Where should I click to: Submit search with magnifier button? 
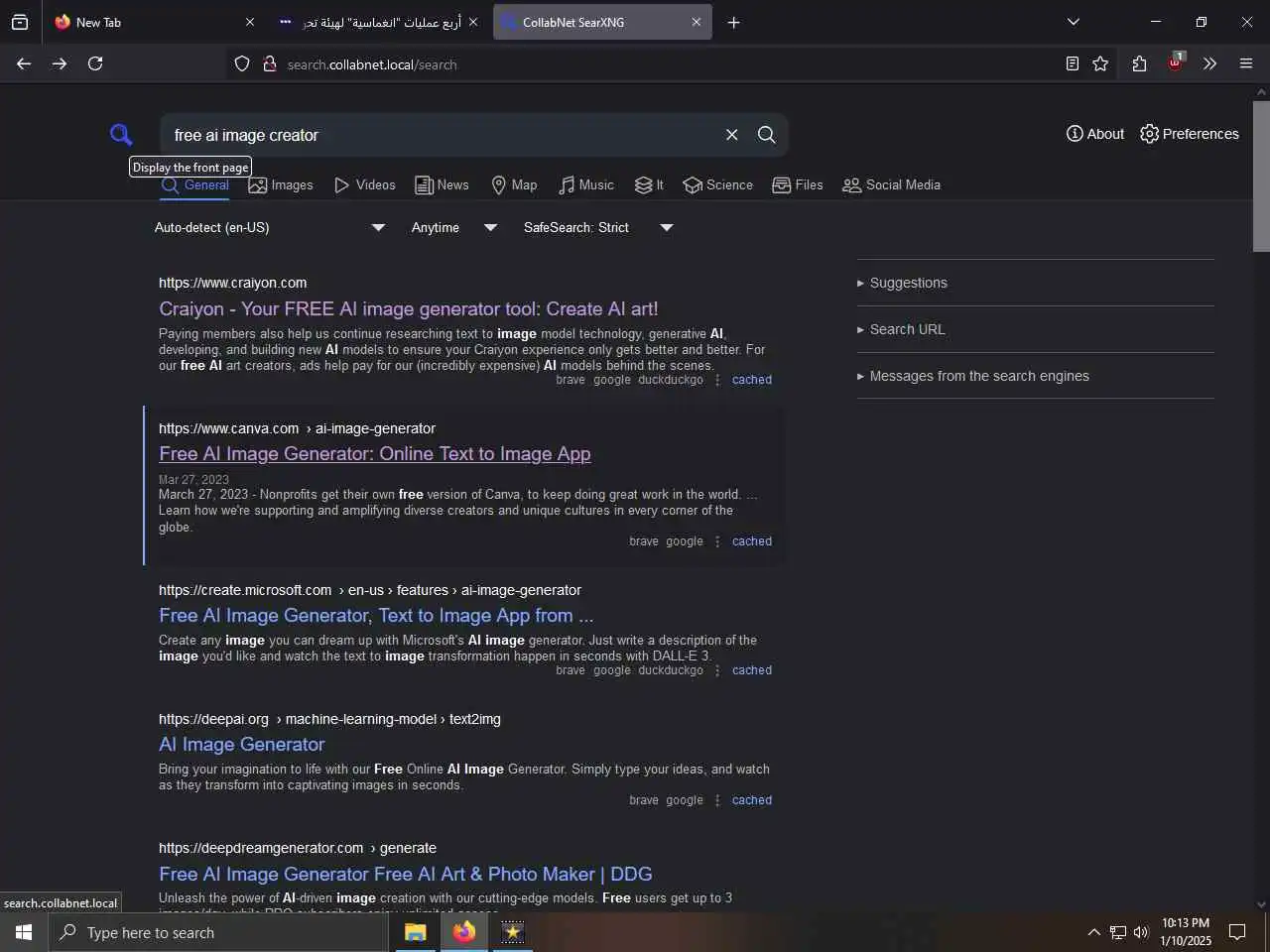click(767, 135)
